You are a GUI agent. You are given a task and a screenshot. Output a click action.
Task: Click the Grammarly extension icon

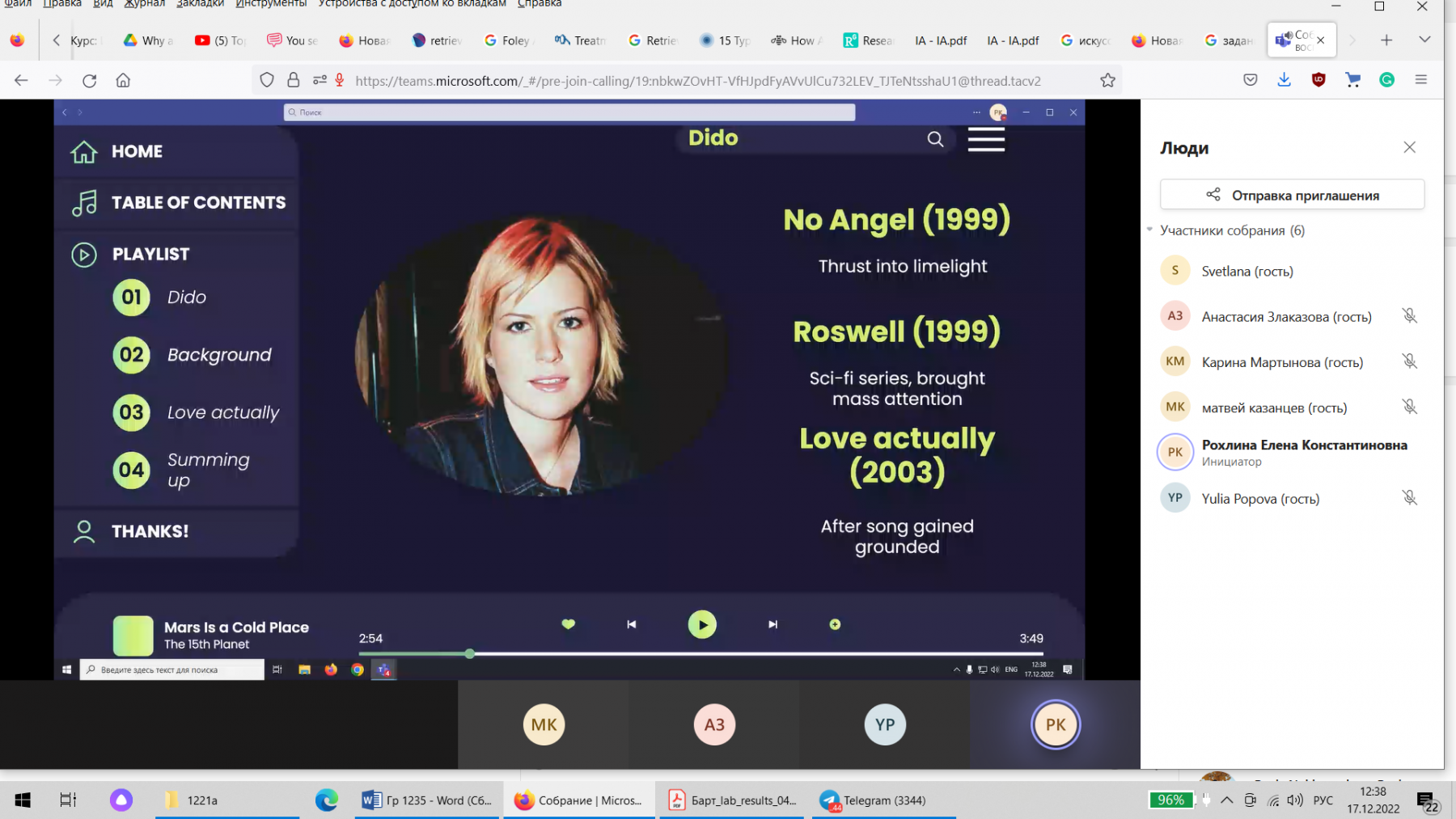click(1387, 79)
